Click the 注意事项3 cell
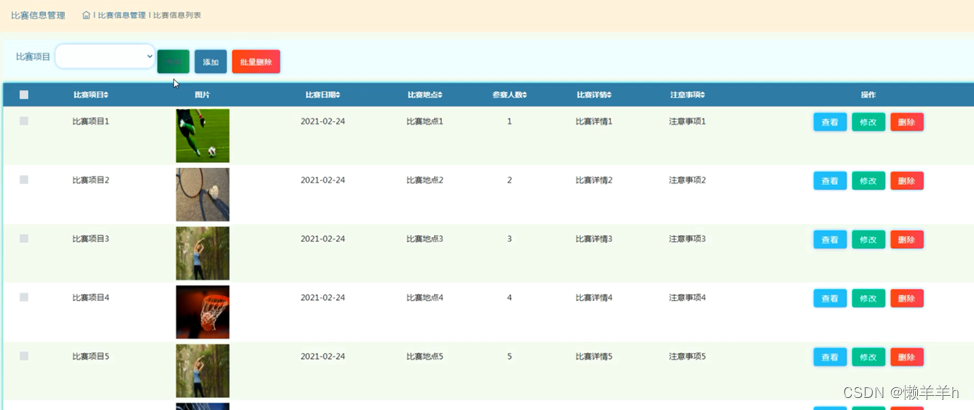Screen dimensions: 974x410 [687, 239]
